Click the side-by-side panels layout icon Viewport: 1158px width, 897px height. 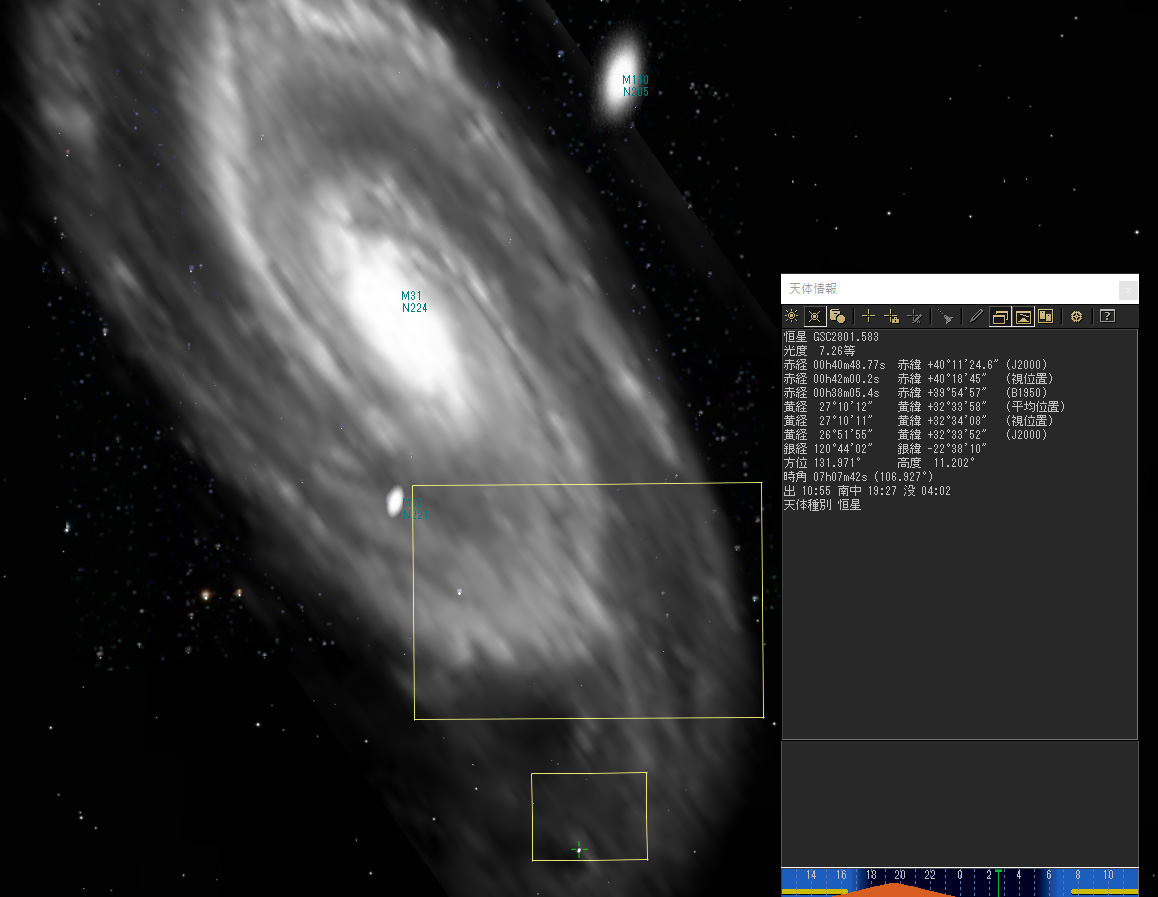point(1046,317)
